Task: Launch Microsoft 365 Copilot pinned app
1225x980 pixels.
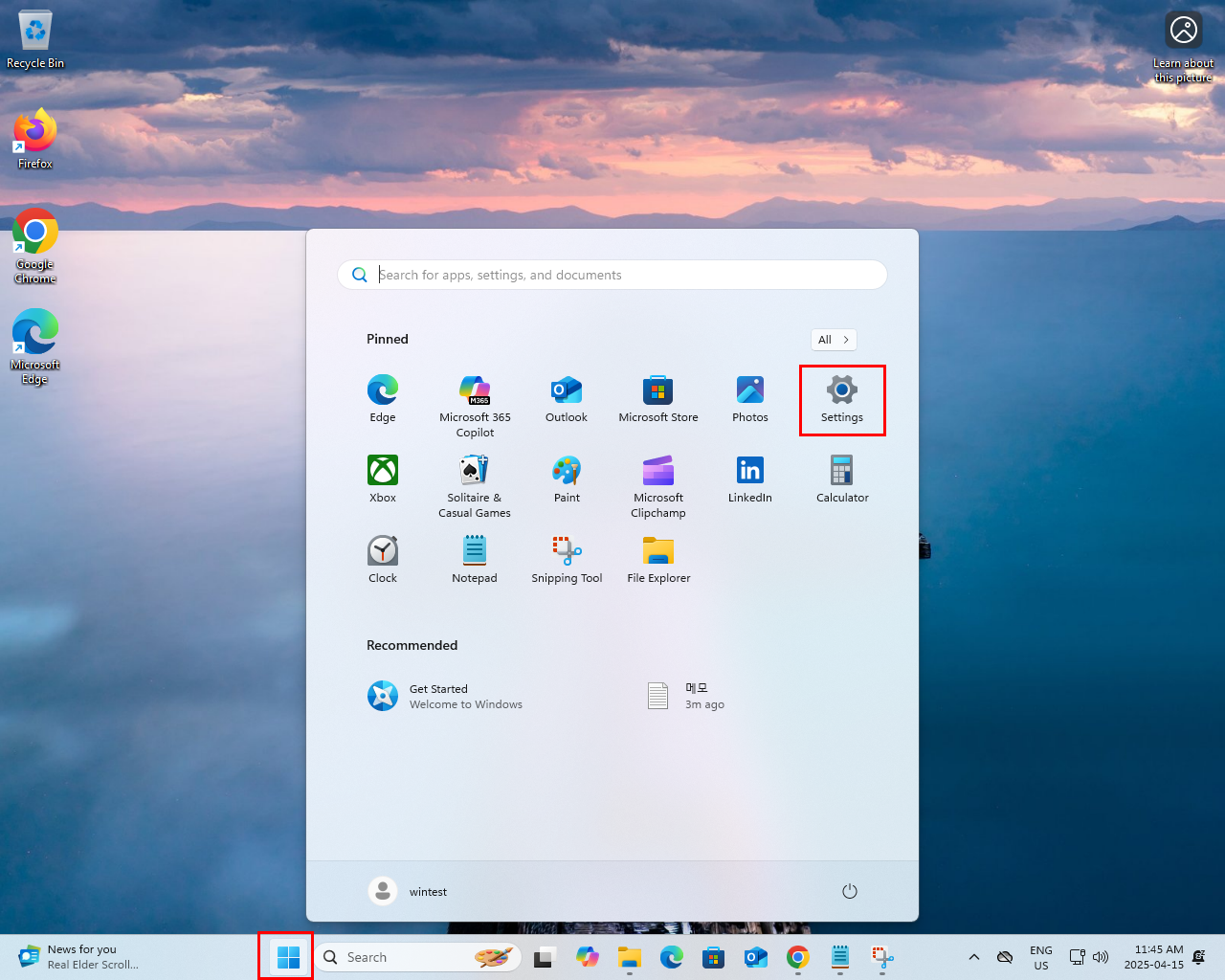Action: click(475, 406)
